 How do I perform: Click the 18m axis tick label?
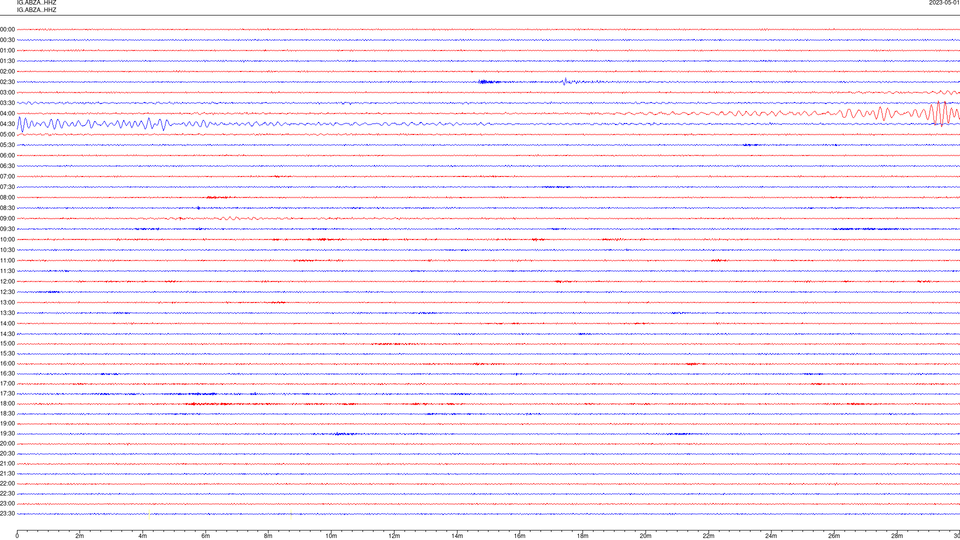583,536
